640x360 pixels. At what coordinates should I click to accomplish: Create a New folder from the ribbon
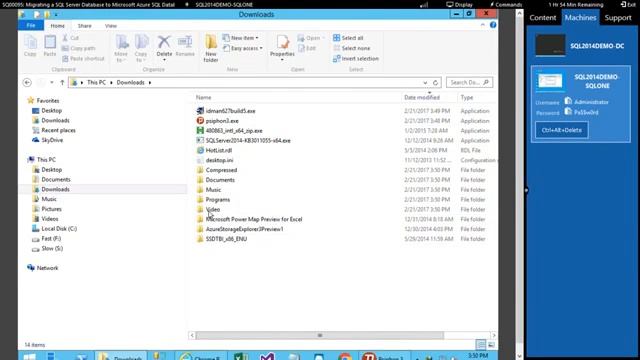coord(211,49)
